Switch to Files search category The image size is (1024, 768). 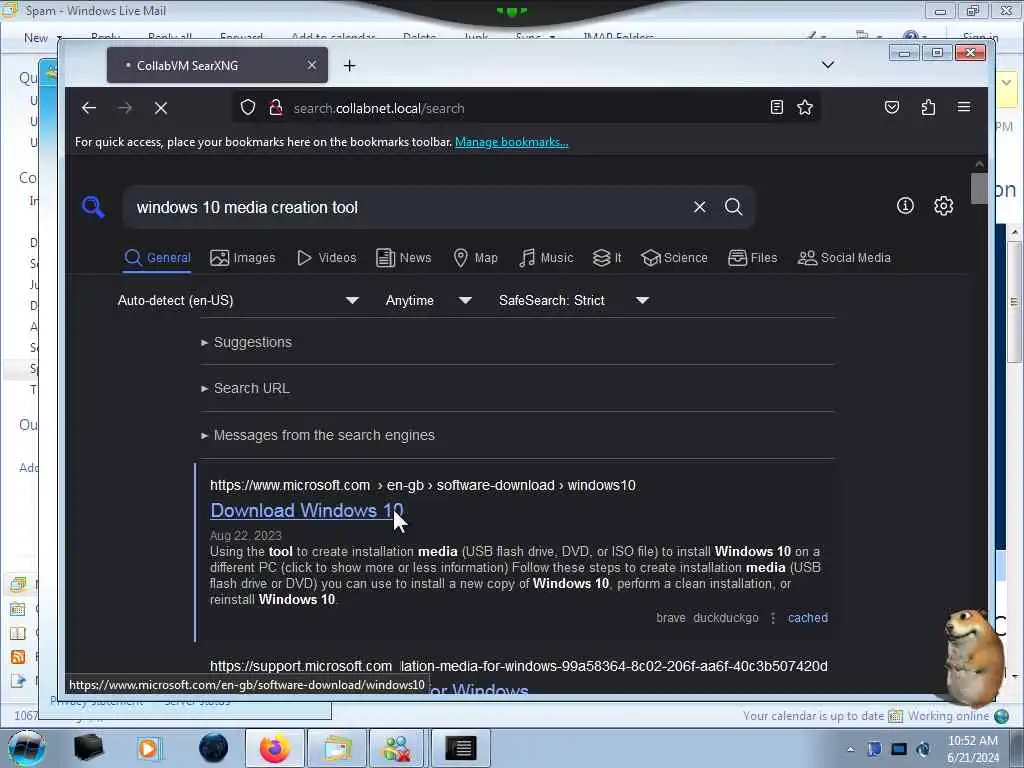[752, 258]
